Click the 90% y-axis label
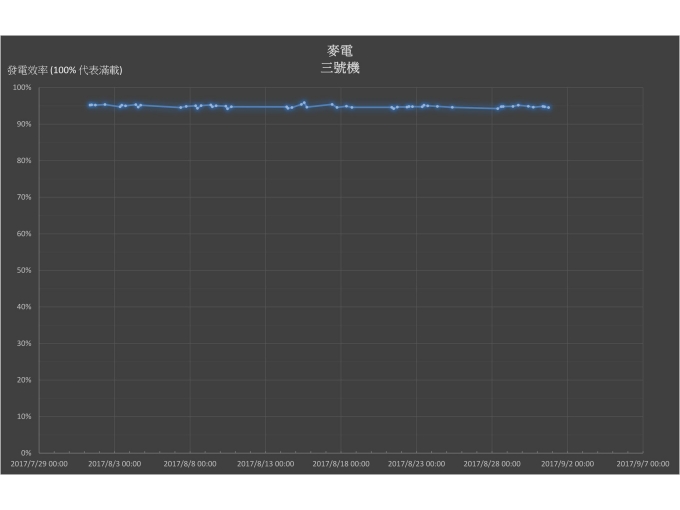680x510 pixels. pos(24,124)
